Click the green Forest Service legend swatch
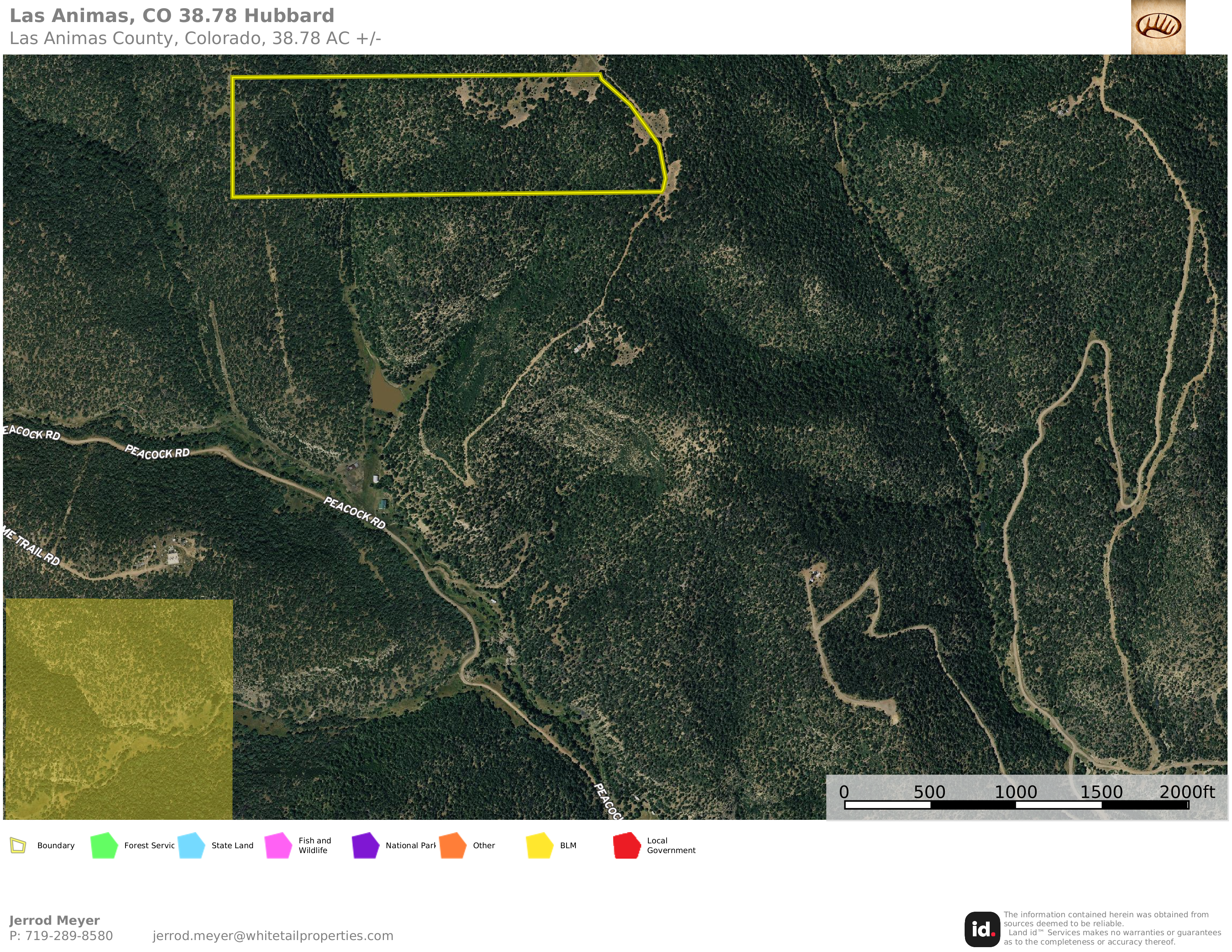This screenshot has height=952, width=1232. 104,845
